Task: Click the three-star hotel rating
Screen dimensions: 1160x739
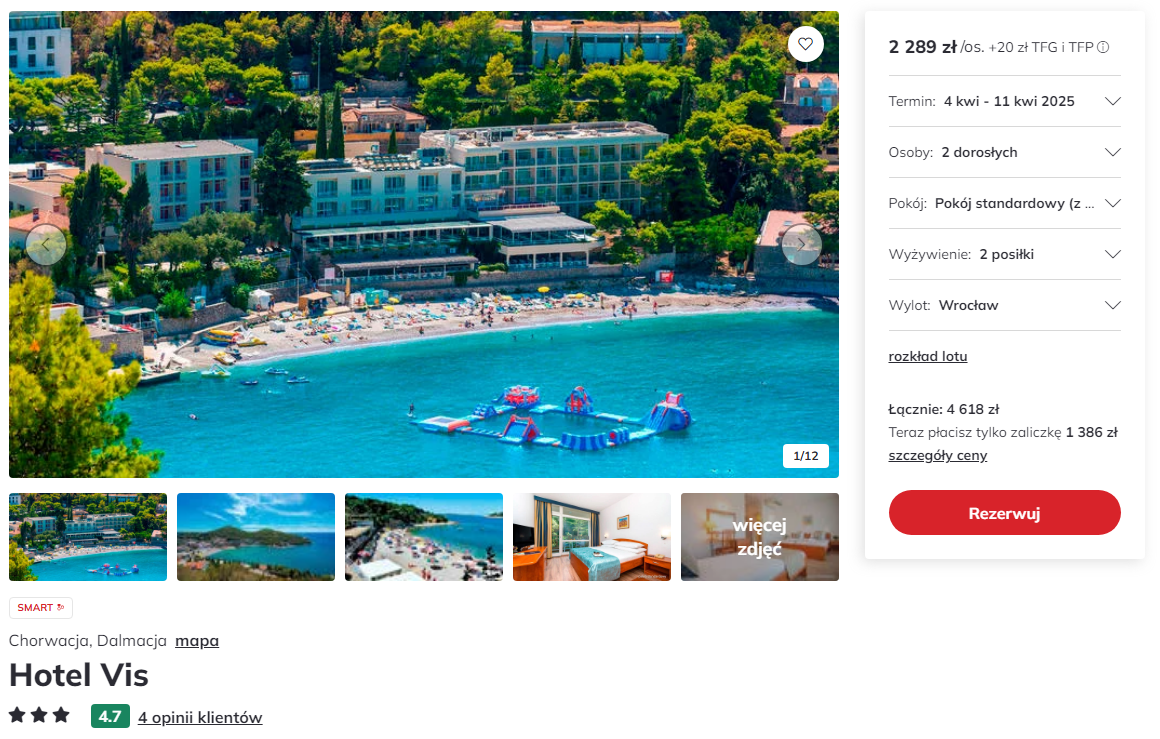Action: pos(40,715)
